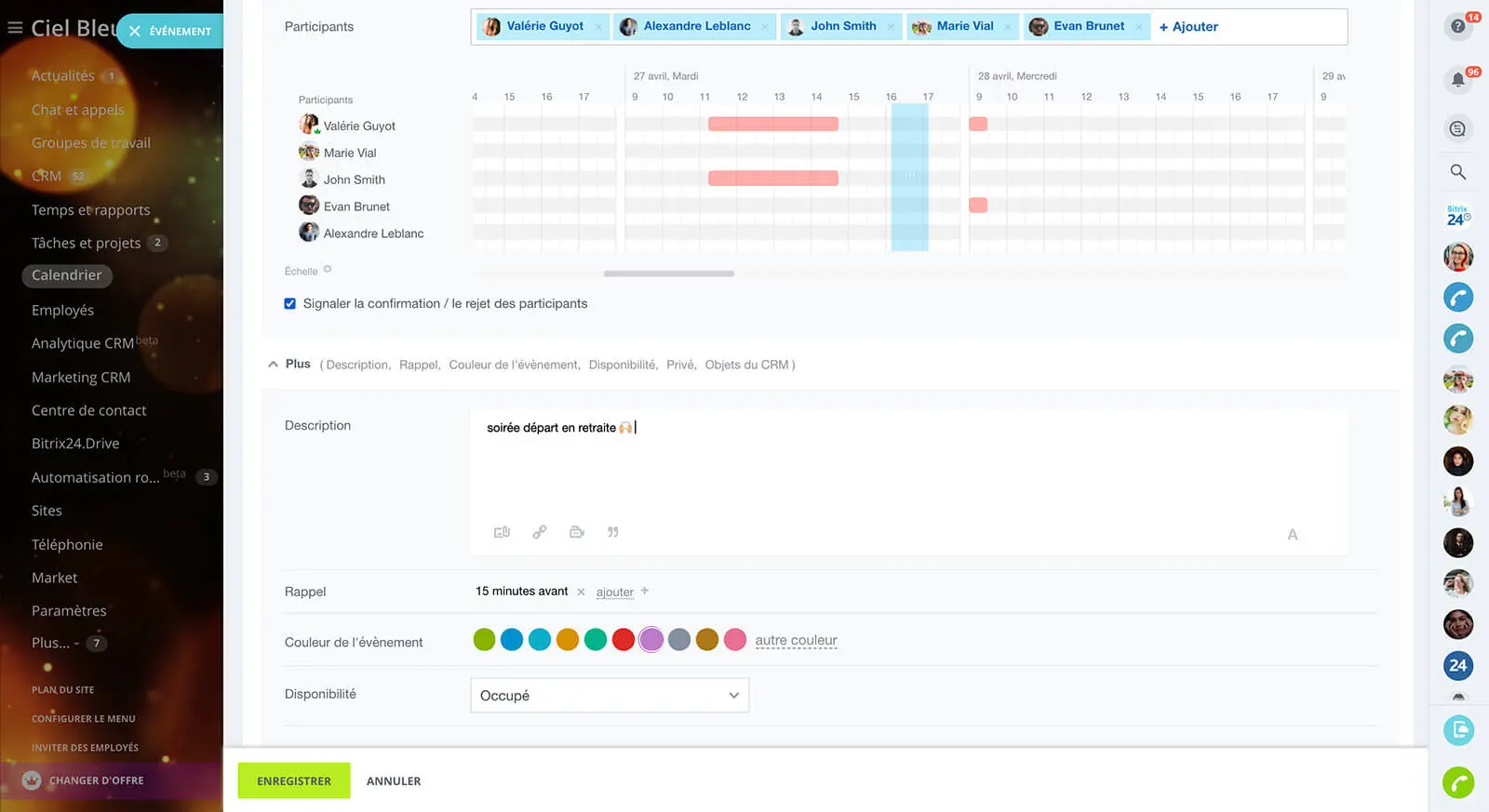
Task: Click the quote icon in description toolbar
Action: point(612,532)
